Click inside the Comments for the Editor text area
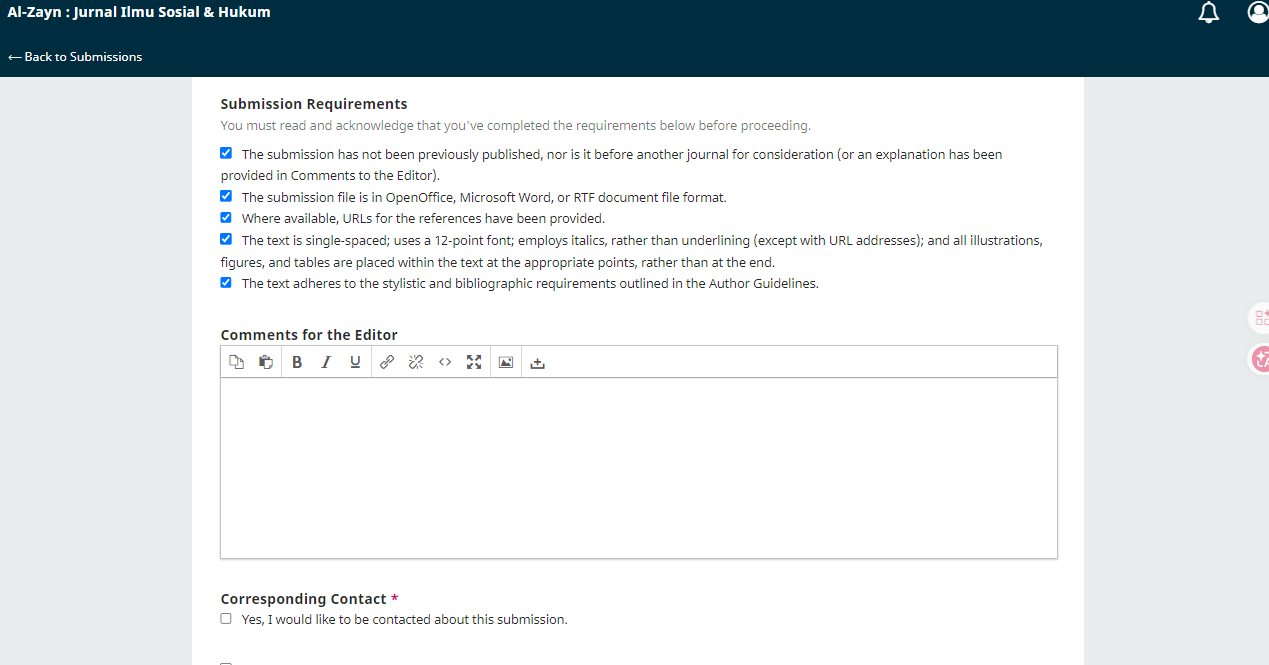This screenshot has height=665, width=1269. [x=638, y=467]
